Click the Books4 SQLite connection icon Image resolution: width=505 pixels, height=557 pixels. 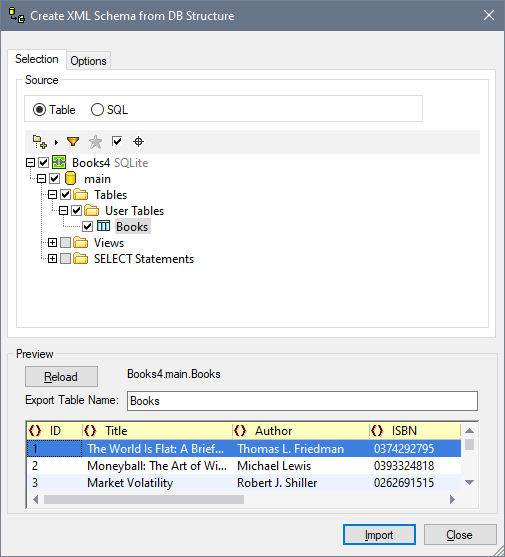59,162
